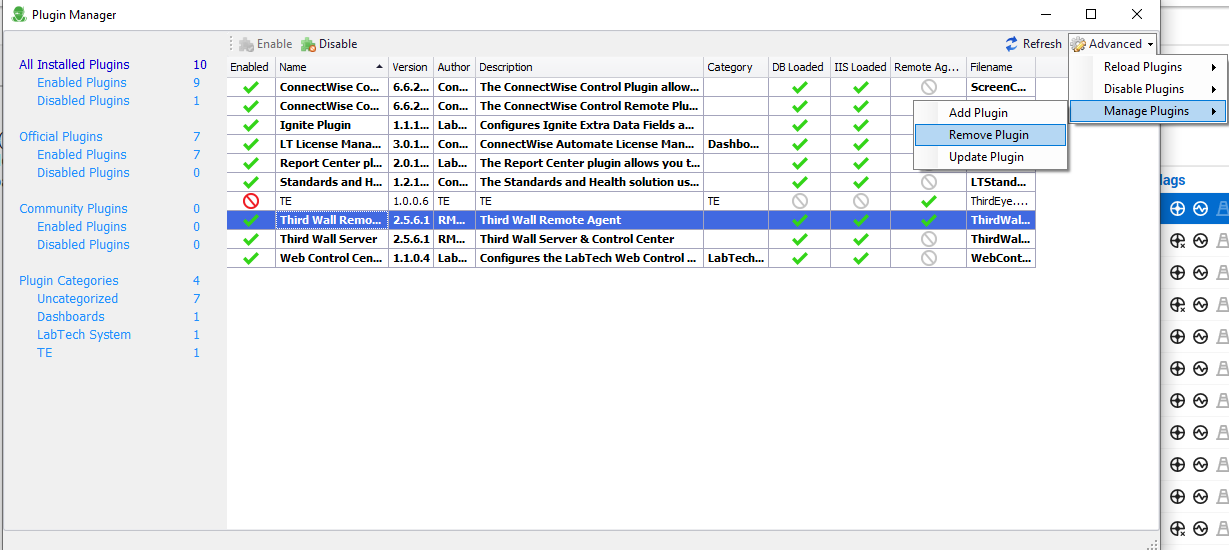Click wave circle icon in highlighted background row
The image size is (1229, 550).
click(x=1200, y=209)
